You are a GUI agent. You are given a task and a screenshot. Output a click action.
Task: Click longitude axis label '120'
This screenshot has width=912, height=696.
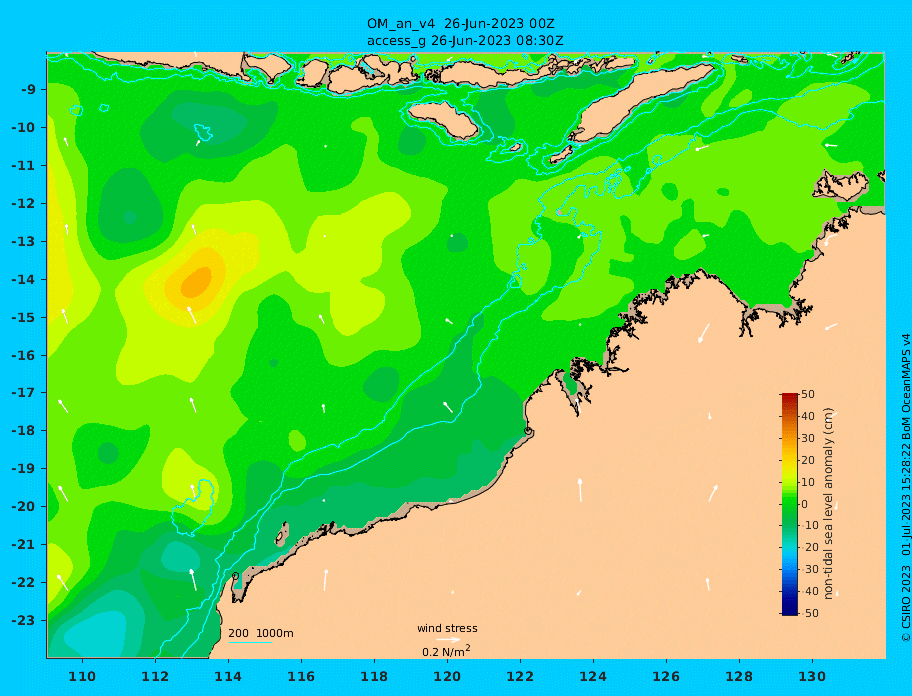point(447,676)
